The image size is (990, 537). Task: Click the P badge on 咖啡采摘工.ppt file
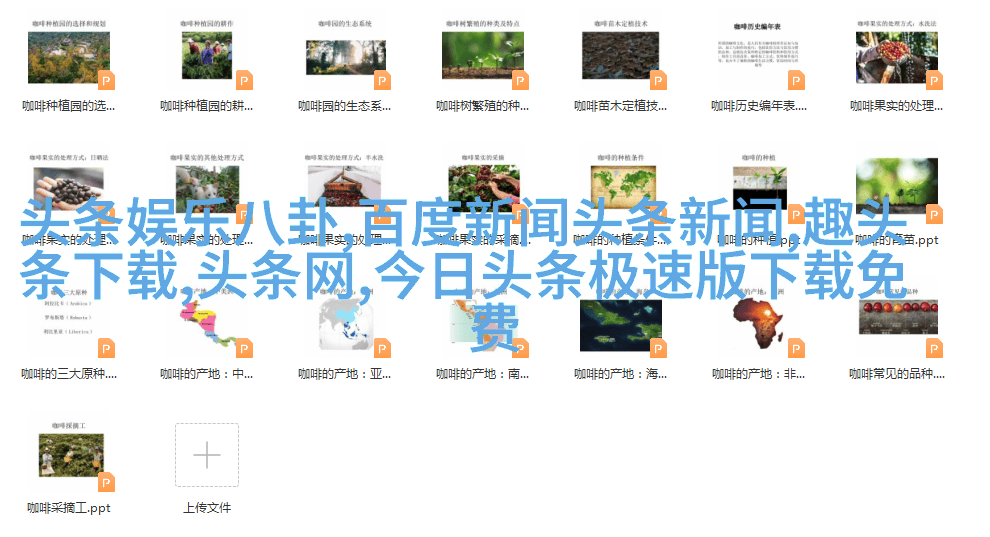click(x=107, y=483)
